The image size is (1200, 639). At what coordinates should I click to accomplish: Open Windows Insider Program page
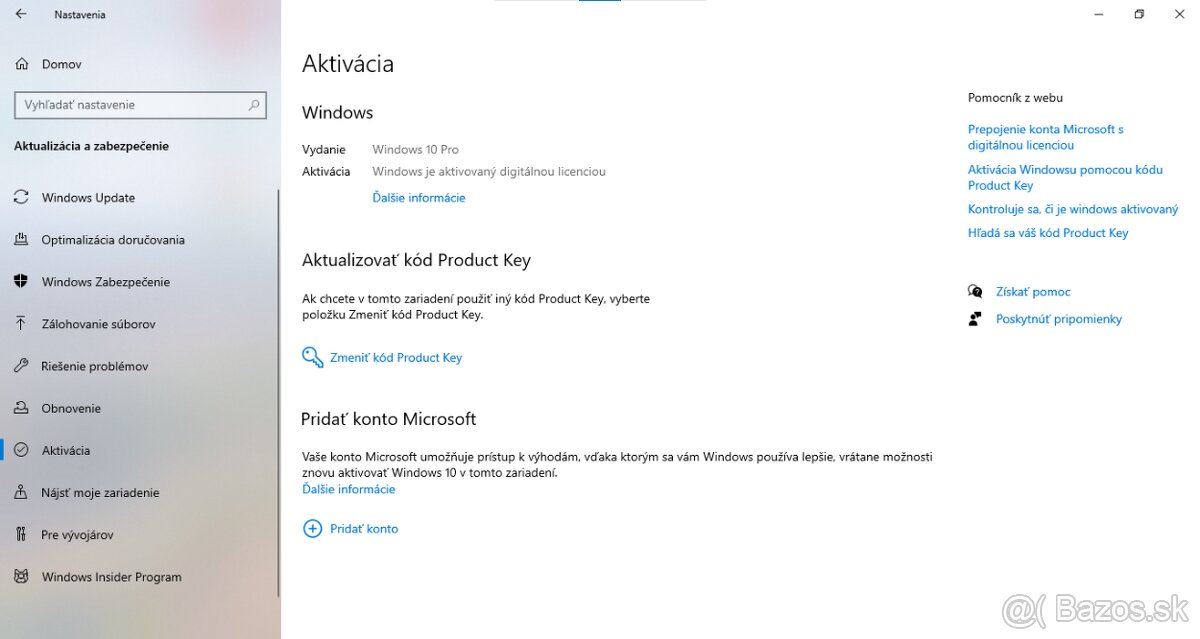[111, 577]
